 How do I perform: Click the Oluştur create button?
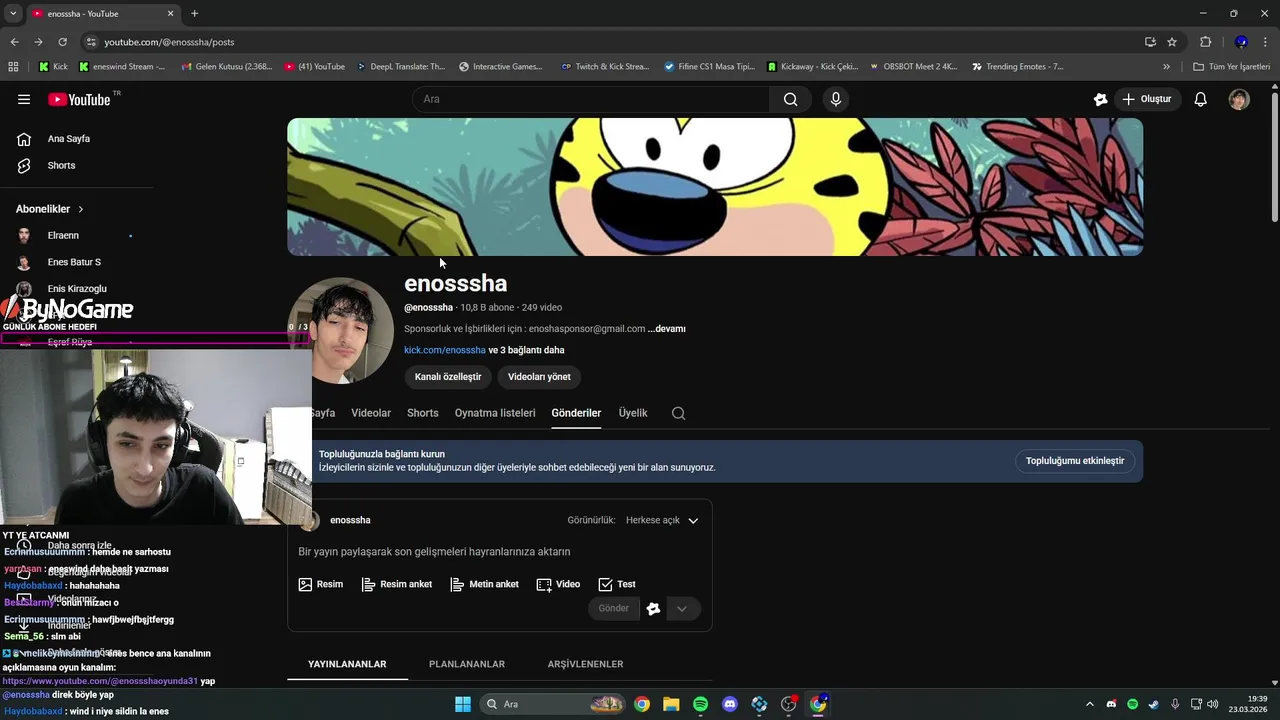coord(1147,99)
